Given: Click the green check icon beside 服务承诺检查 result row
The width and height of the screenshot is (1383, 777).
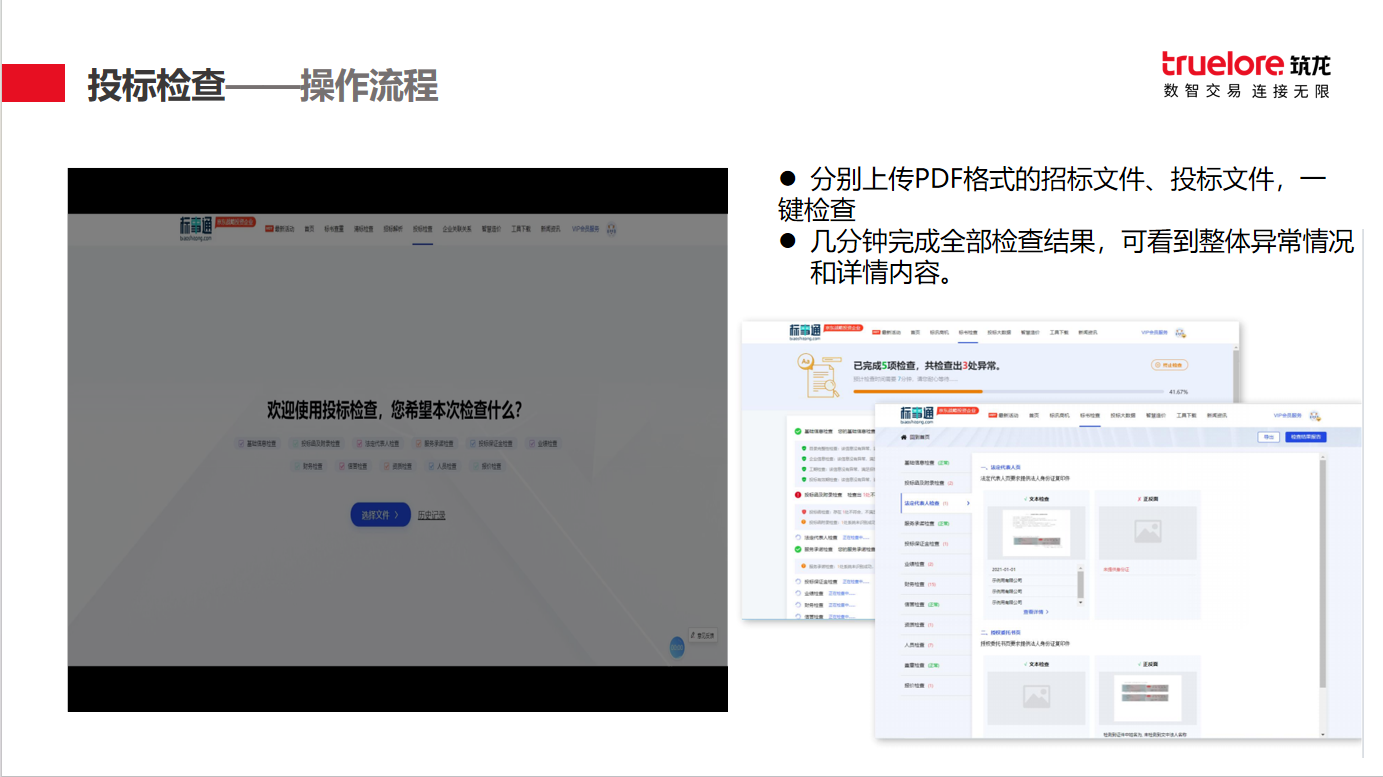Looking at the screenshot, I should coord(798,549).
